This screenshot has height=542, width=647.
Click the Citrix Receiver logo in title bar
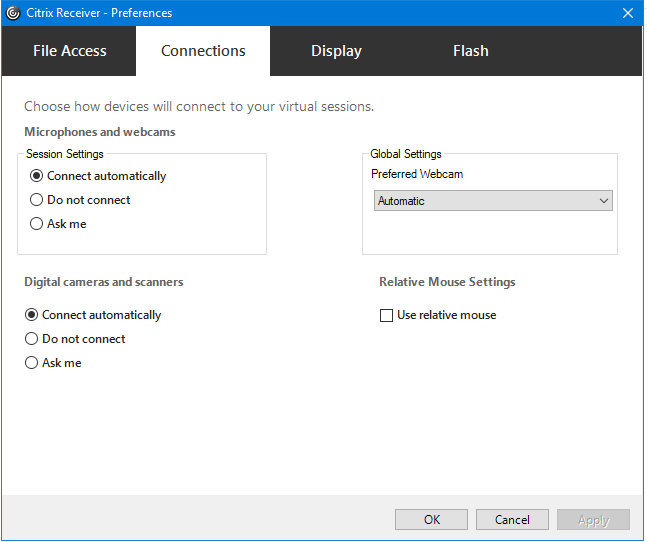click(x=13, y=13)
